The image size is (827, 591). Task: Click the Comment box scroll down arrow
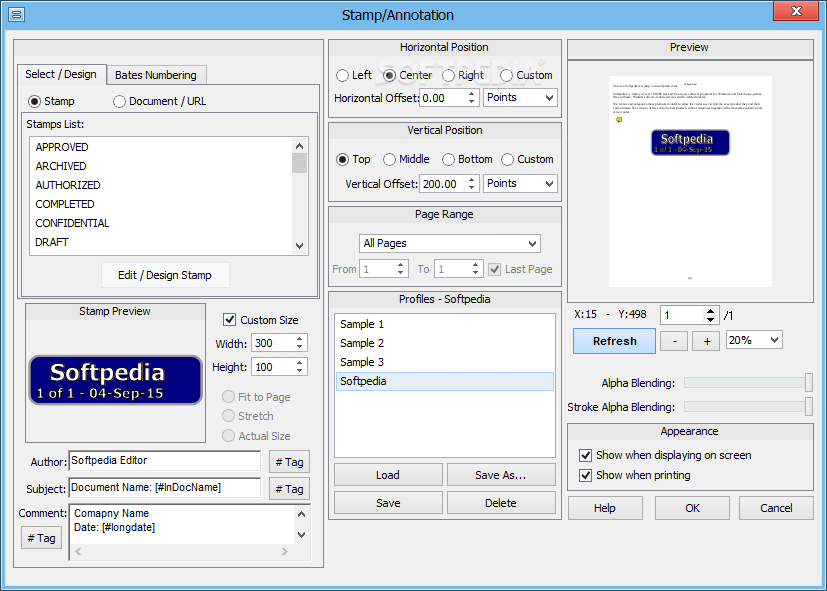point(301,535)
